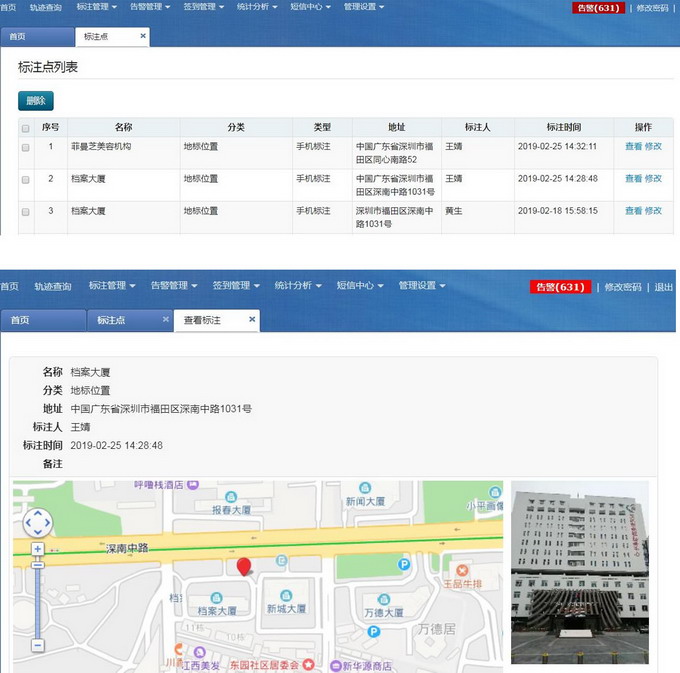
Task: Zoom out with the map minus button
Action: [x=38, y=645]
